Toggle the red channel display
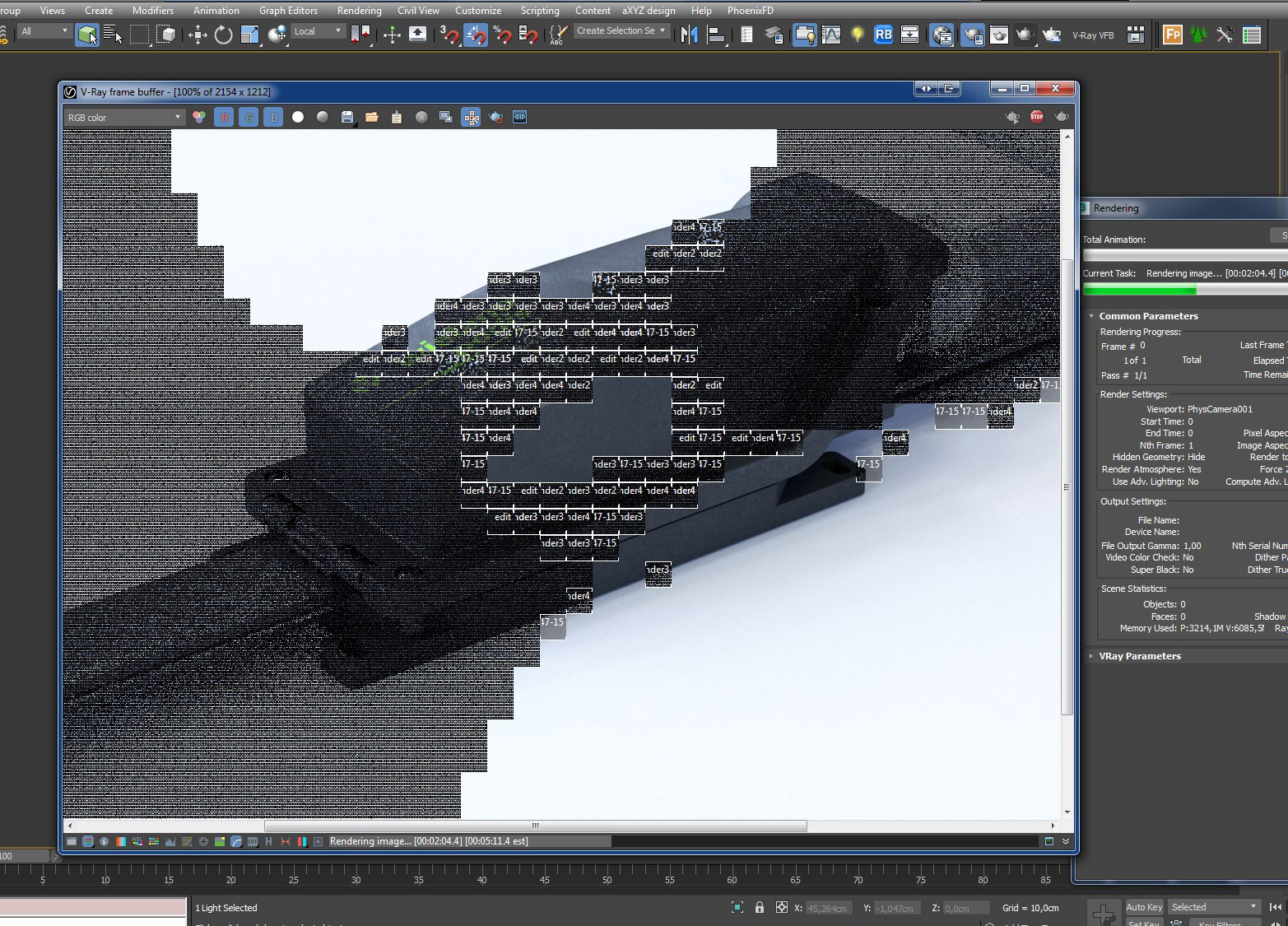 pos(225,117)
